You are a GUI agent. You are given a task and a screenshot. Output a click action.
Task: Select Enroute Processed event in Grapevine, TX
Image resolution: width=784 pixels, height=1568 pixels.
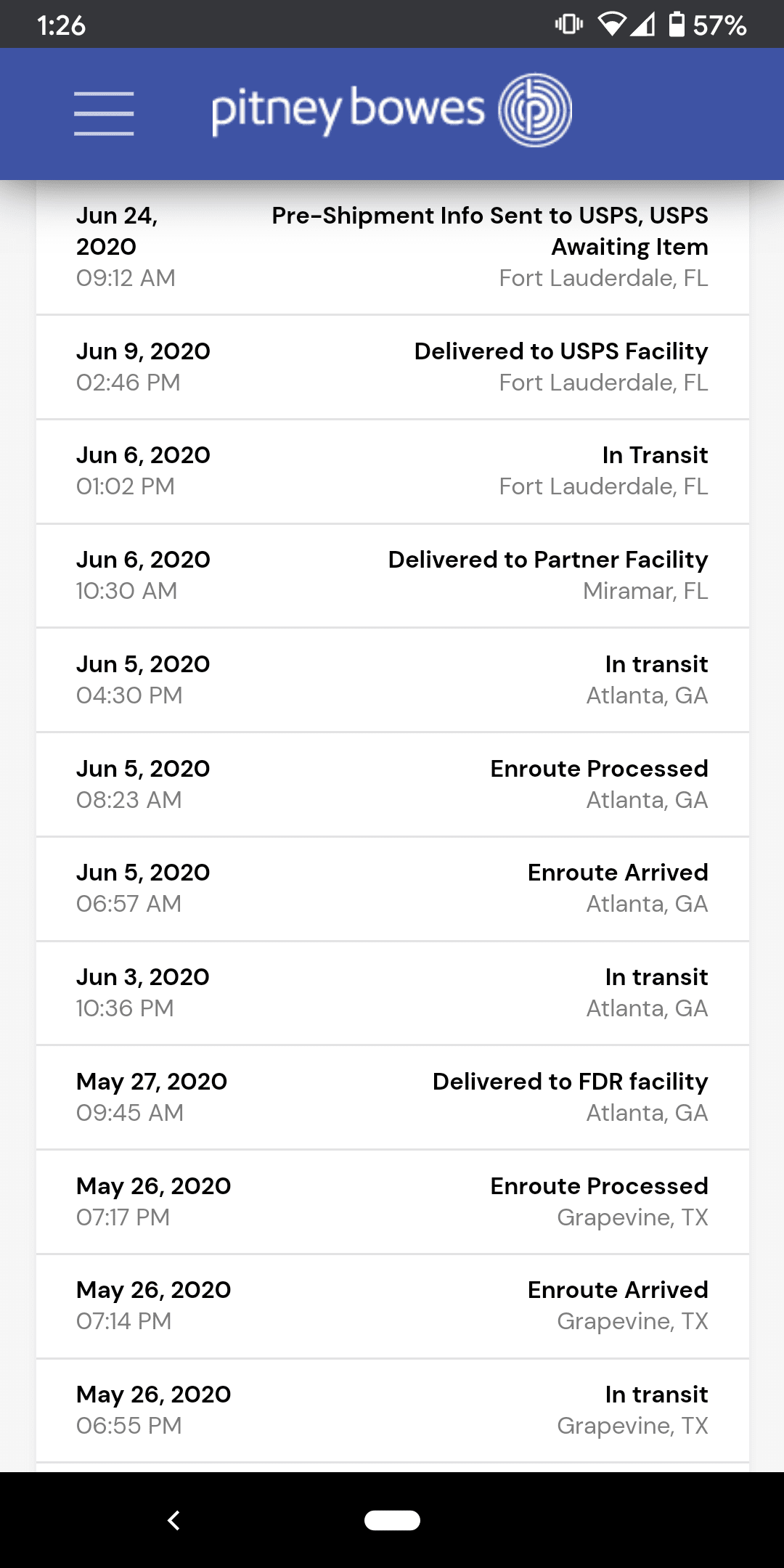392,1201
